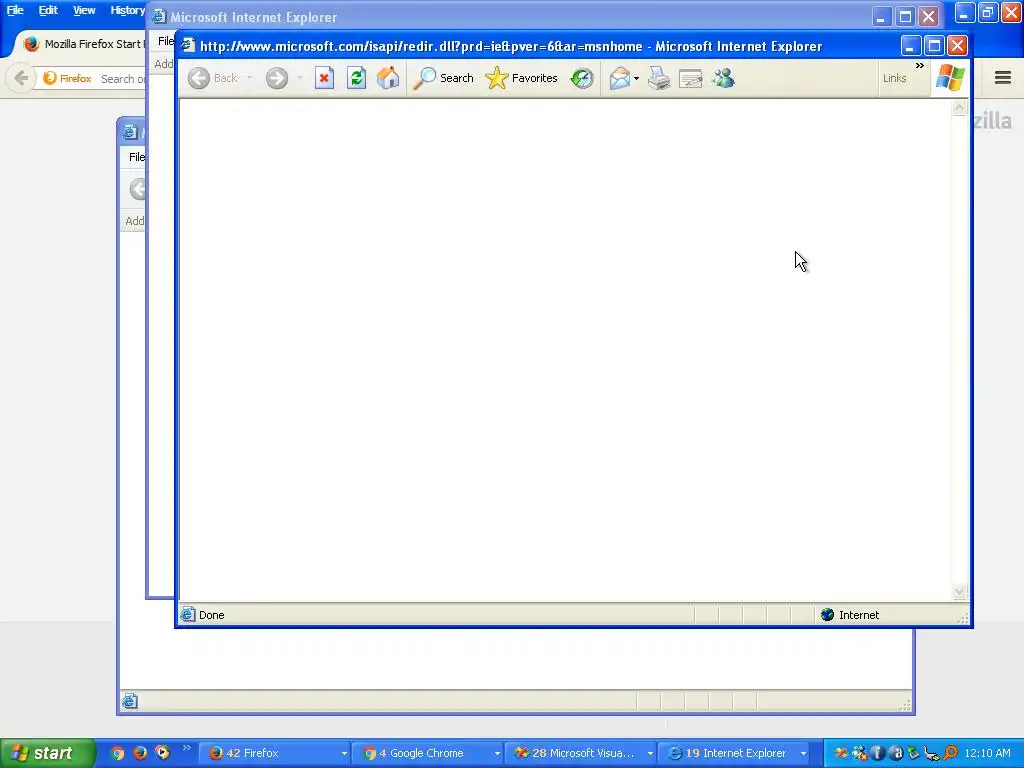
Task: Launch Firefox from the Quick Launch bar
Action: pos(140,753)
